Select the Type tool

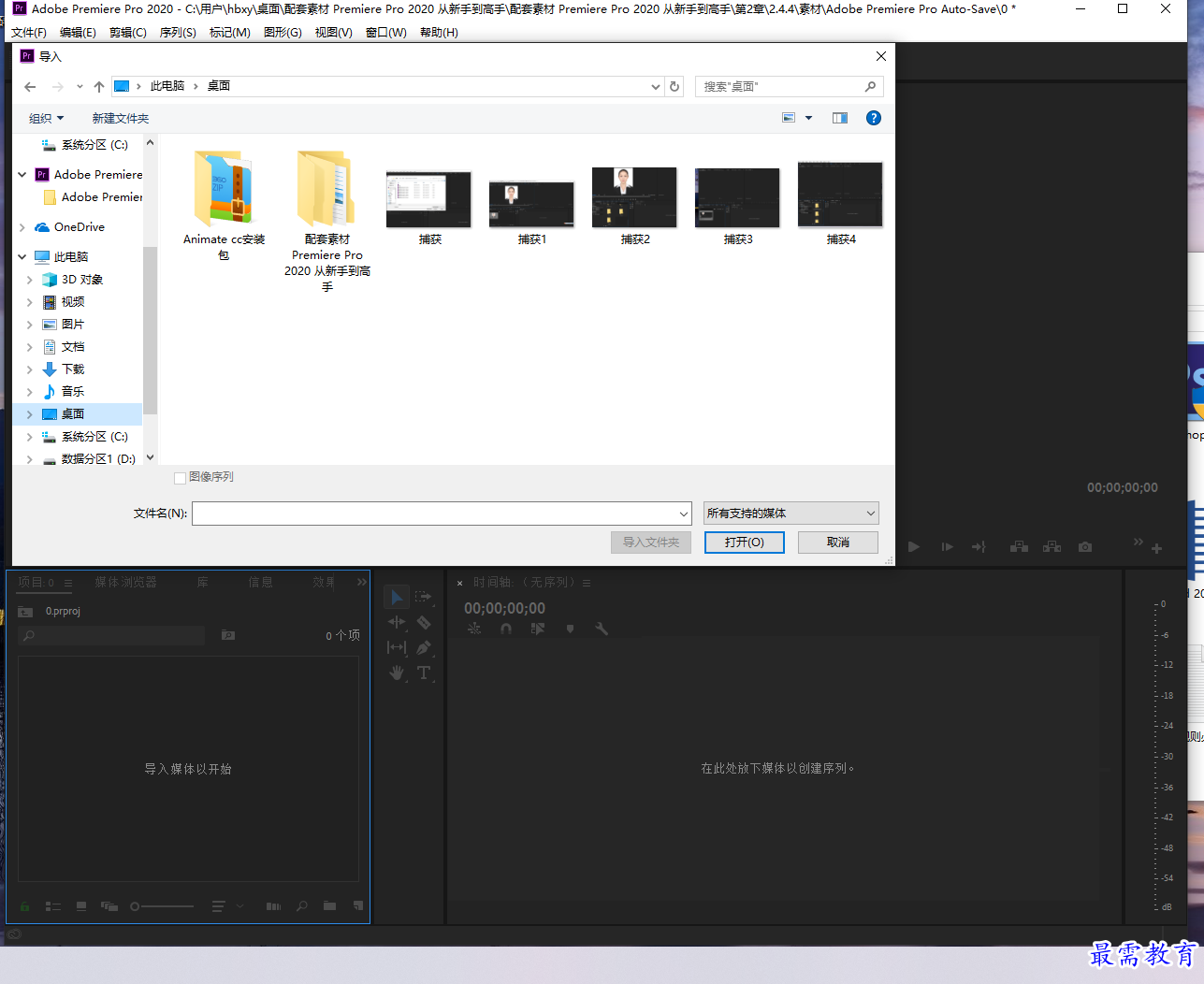(x=424, y=673)
